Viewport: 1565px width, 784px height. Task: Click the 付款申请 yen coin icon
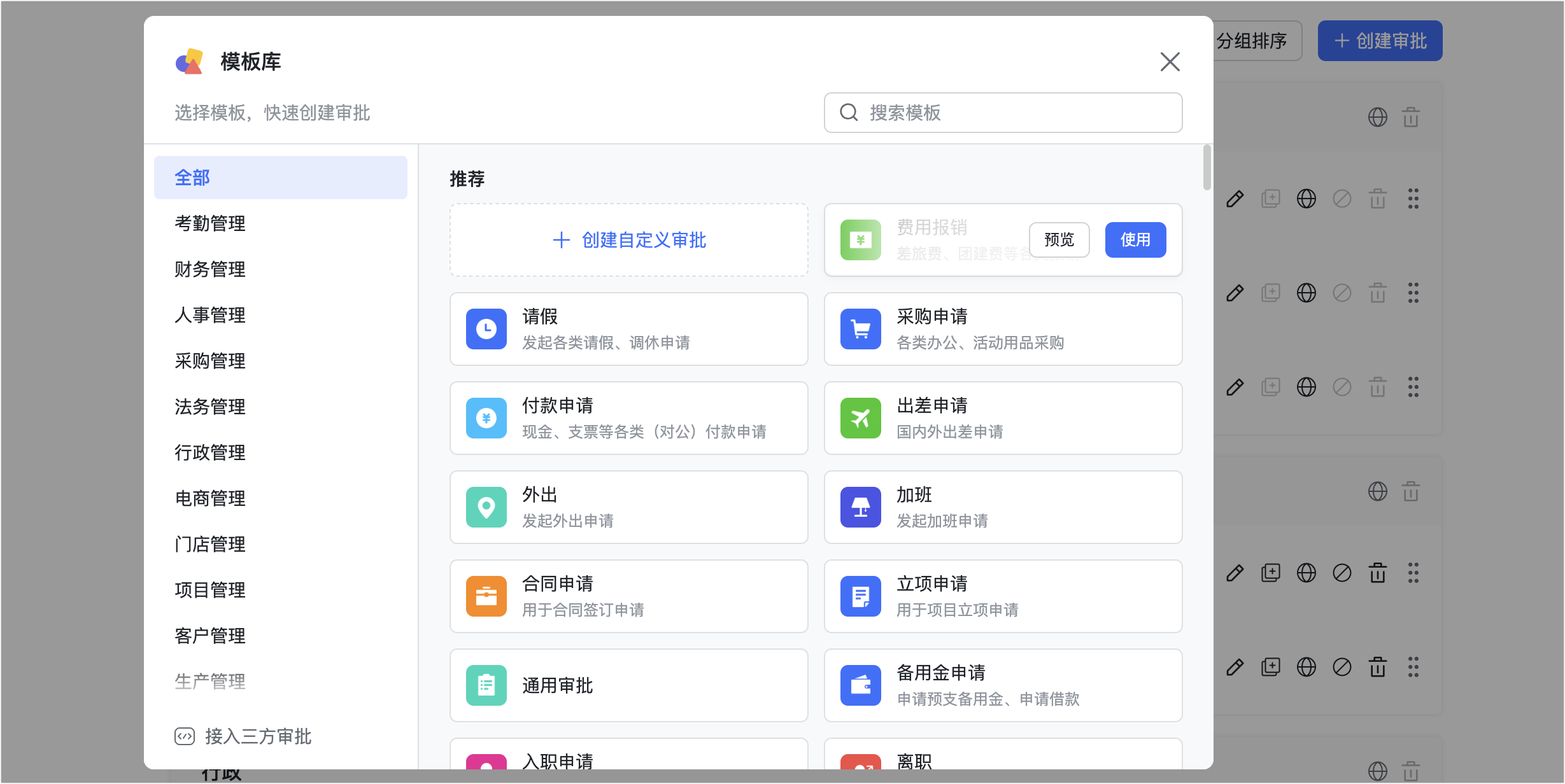[486, 418]
